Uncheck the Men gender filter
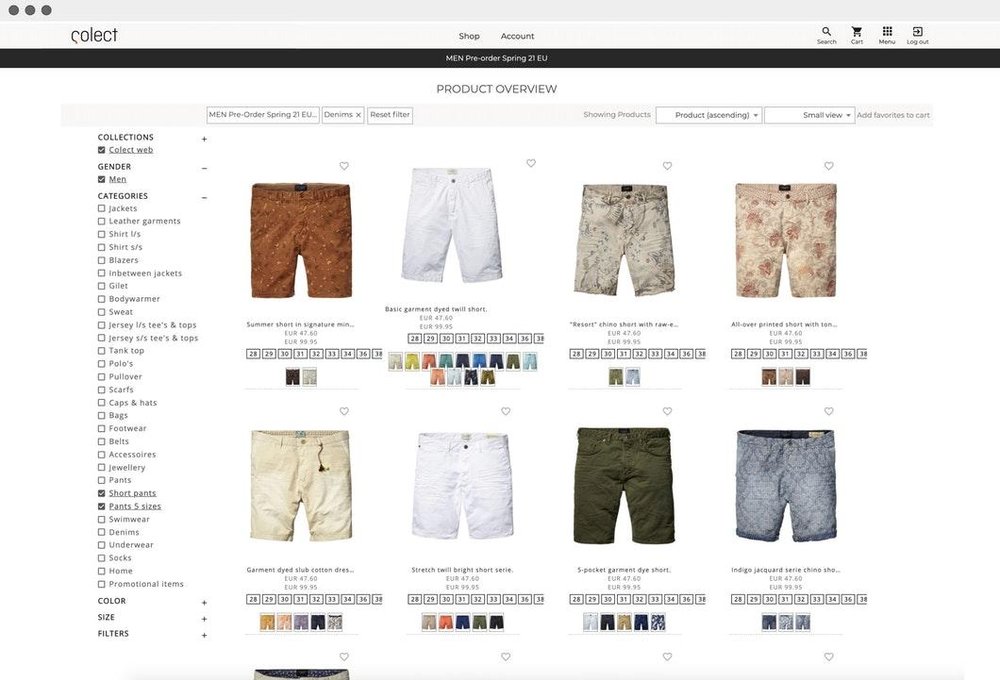 tap(101, 178)
